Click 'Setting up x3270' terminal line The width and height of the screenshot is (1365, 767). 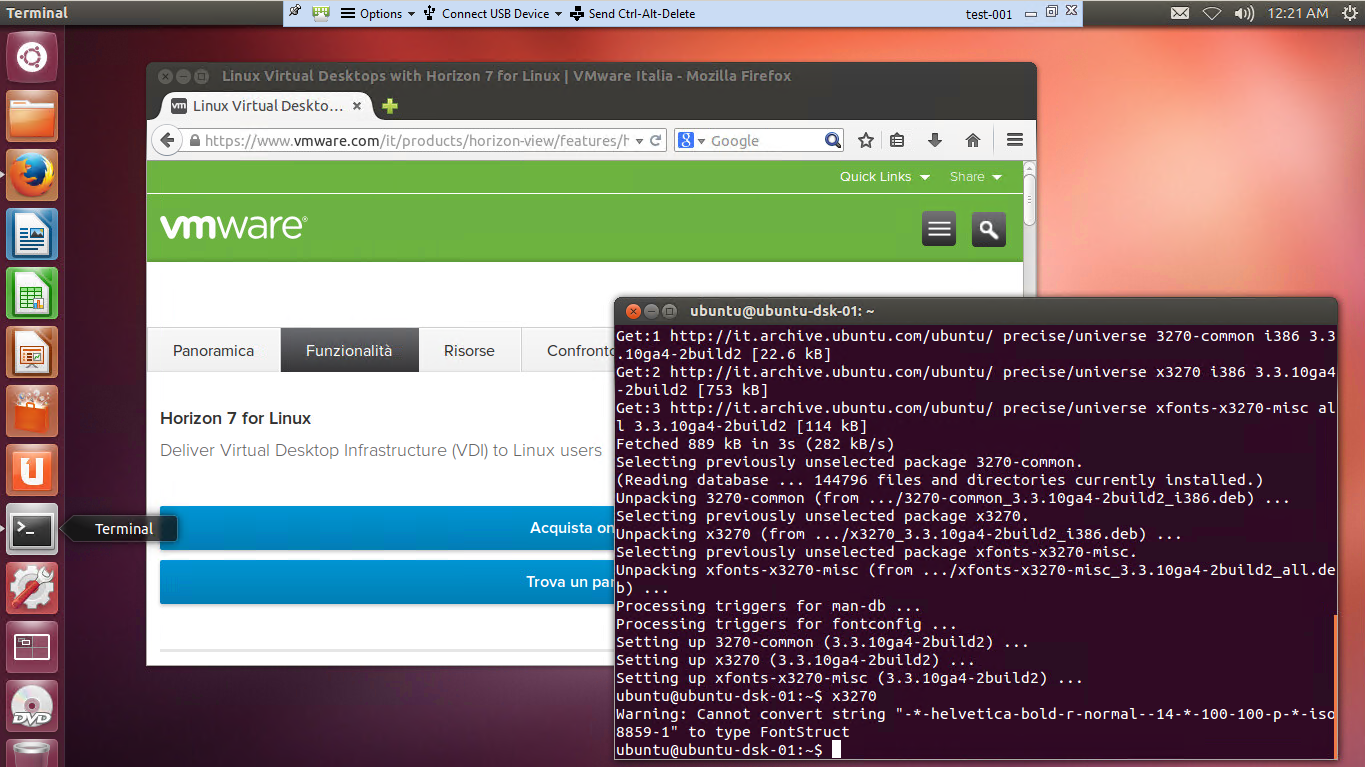(x=795, y=660)
